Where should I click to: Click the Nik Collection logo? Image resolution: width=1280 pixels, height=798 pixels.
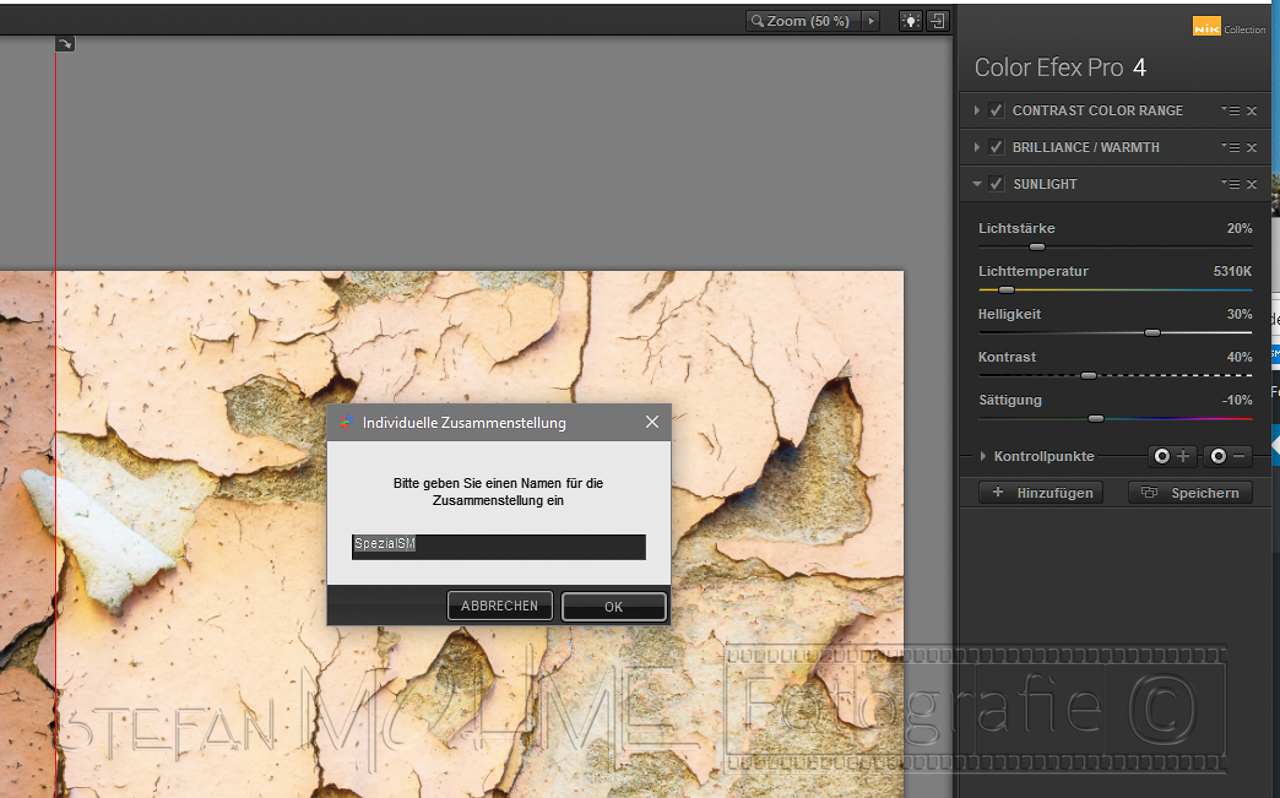1229,27
